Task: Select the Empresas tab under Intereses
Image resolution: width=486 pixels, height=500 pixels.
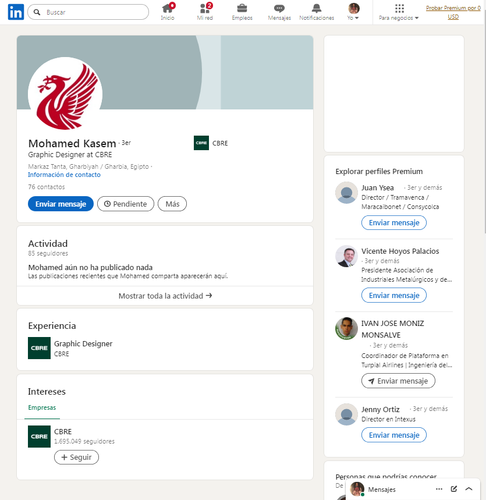Action: tap(42, 407)
